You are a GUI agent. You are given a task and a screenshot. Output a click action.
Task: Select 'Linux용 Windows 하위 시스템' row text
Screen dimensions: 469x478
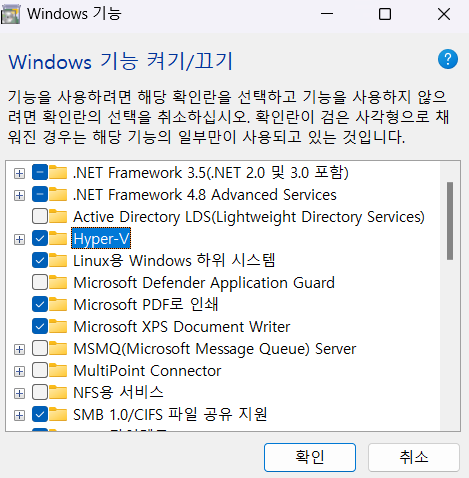click(x=174, y=261)
